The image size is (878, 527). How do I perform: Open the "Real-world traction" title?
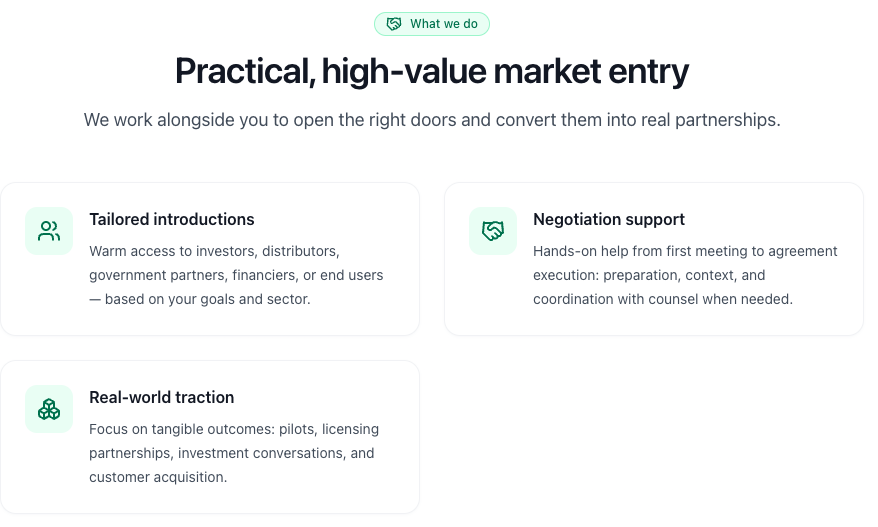[x=162, y=397]
